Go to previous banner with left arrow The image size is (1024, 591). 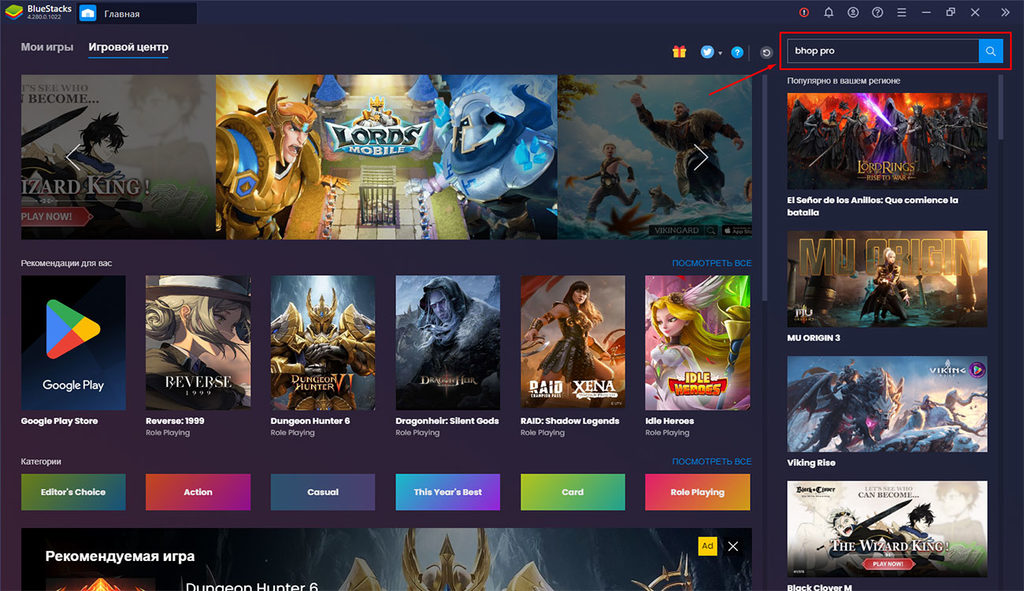[x=72, y=157]
